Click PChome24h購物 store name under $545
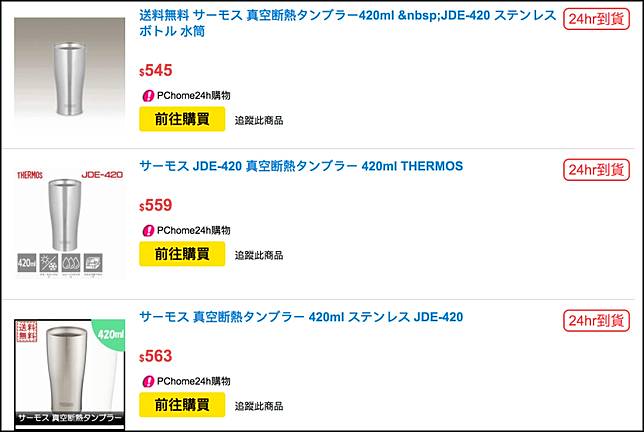 pos(194,96)
